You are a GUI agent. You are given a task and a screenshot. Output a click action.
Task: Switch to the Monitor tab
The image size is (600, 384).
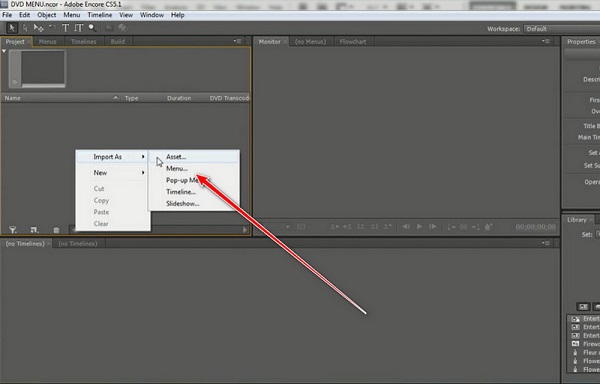(x=269, y=42)
